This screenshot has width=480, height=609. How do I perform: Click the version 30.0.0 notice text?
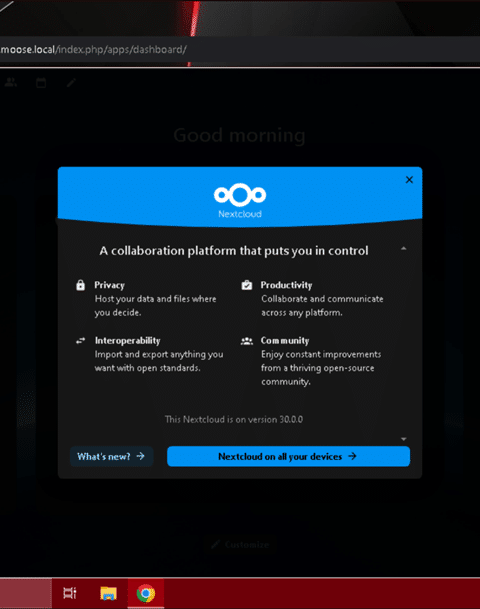[234, 419]
